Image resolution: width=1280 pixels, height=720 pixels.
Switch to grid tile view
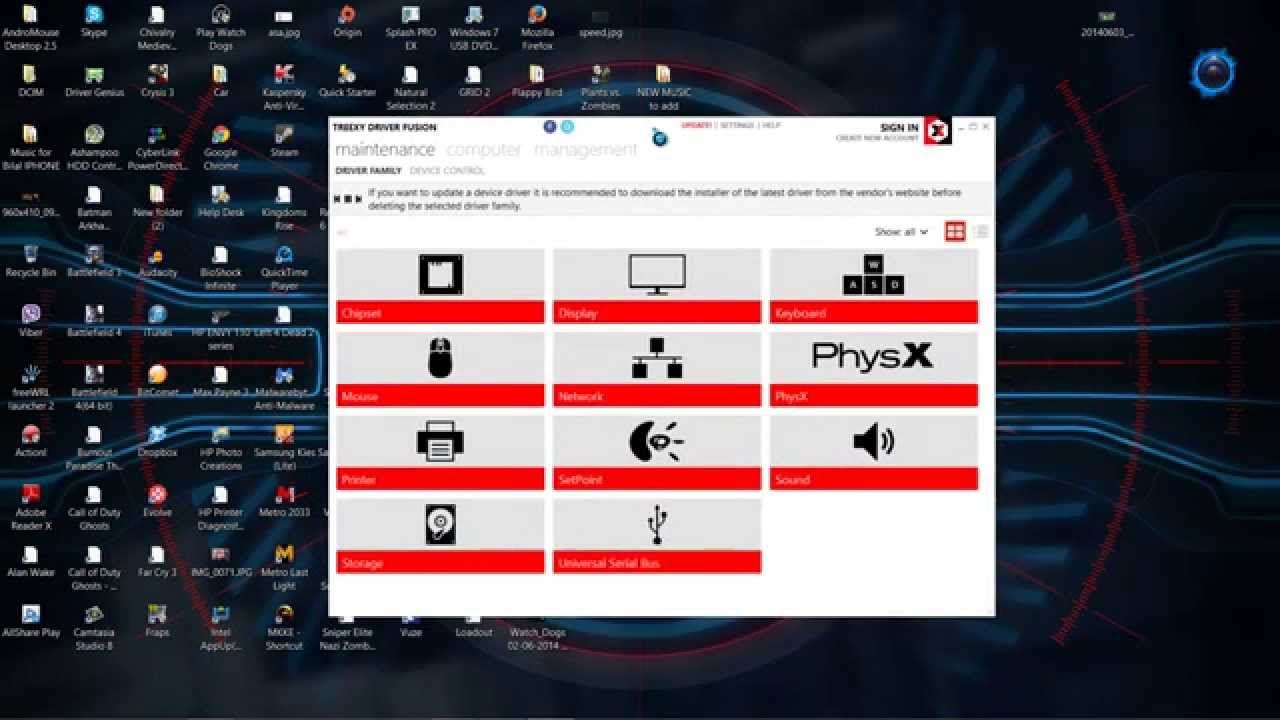(955, 232)
